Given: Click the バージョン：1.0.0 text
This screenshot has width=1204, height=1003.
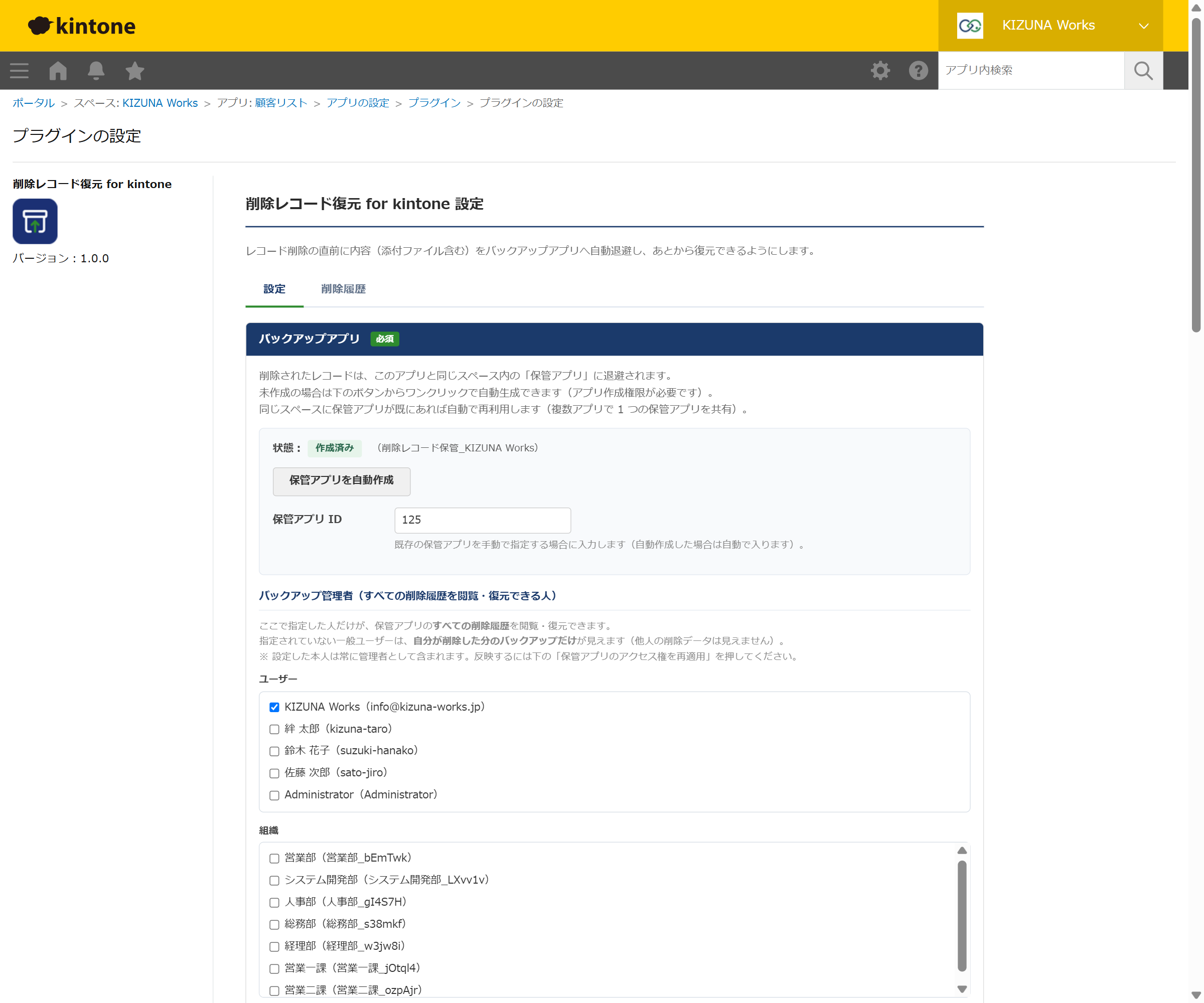Looking at the screenshot, I should pyautogui.click(x=61, y=258).
